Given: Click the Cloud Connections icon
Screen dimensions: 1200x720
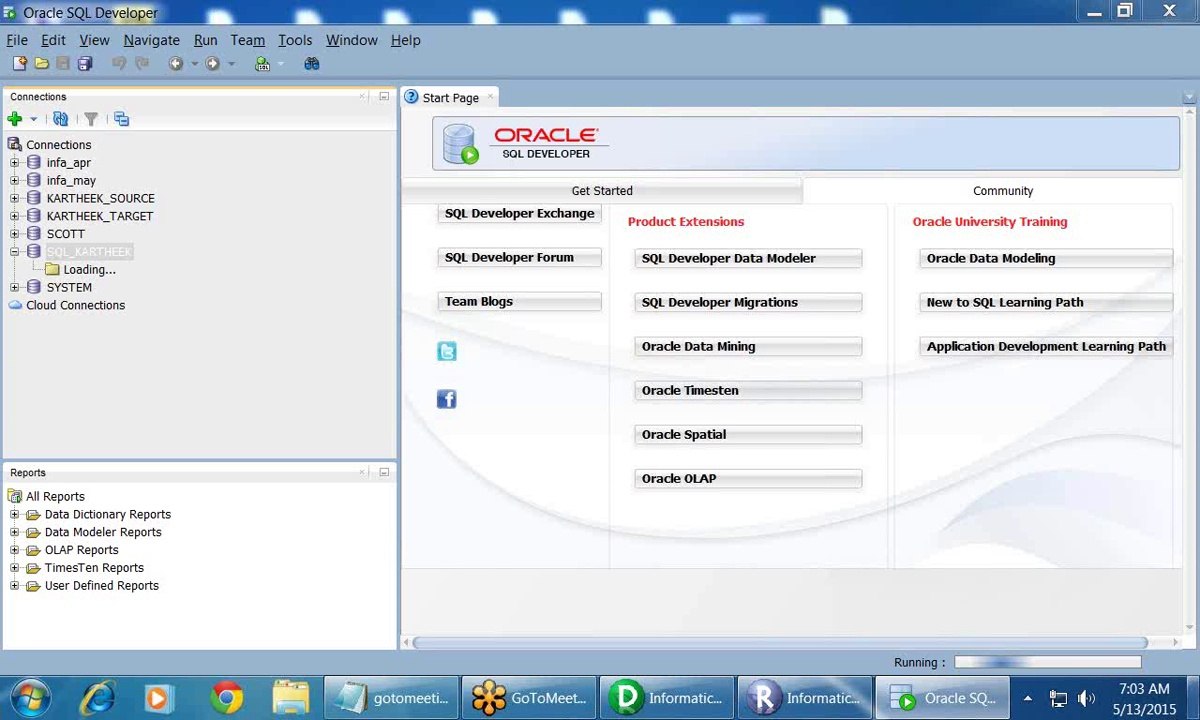Looking at the screenshot, I should coord(15,305).
